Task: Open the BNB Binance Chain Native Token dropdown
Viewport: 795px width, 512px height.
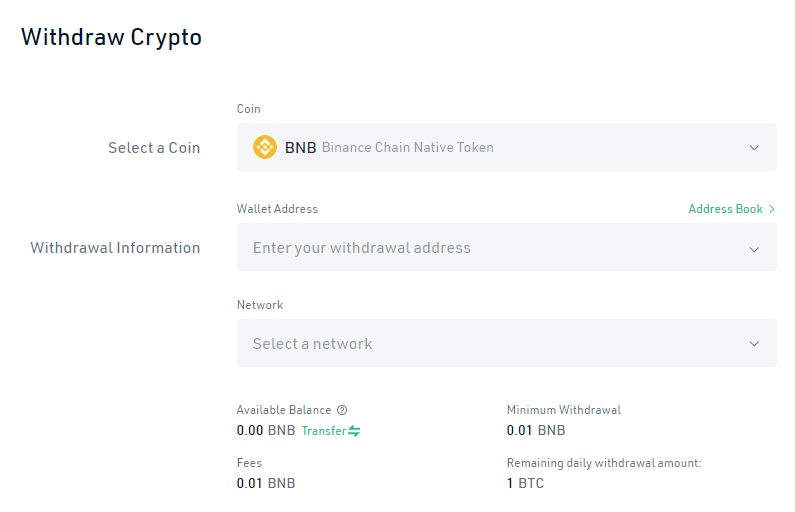Action: [507, 147]
